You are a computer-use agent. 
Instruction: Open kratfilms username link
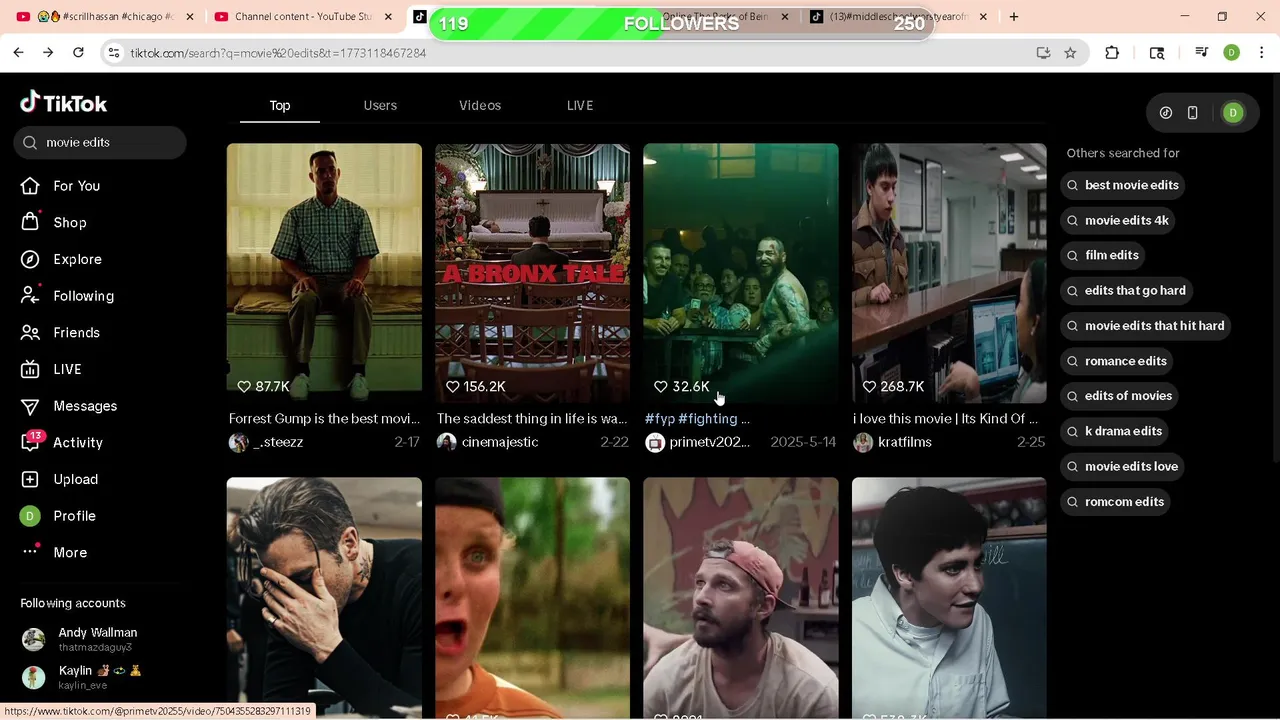pos(905,442)
